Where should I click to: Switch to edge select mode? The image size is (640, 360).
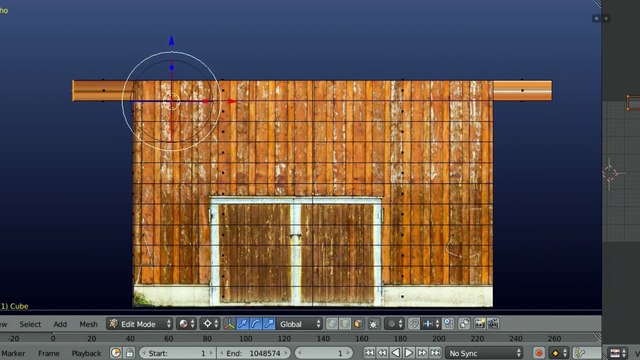(345, 324)
